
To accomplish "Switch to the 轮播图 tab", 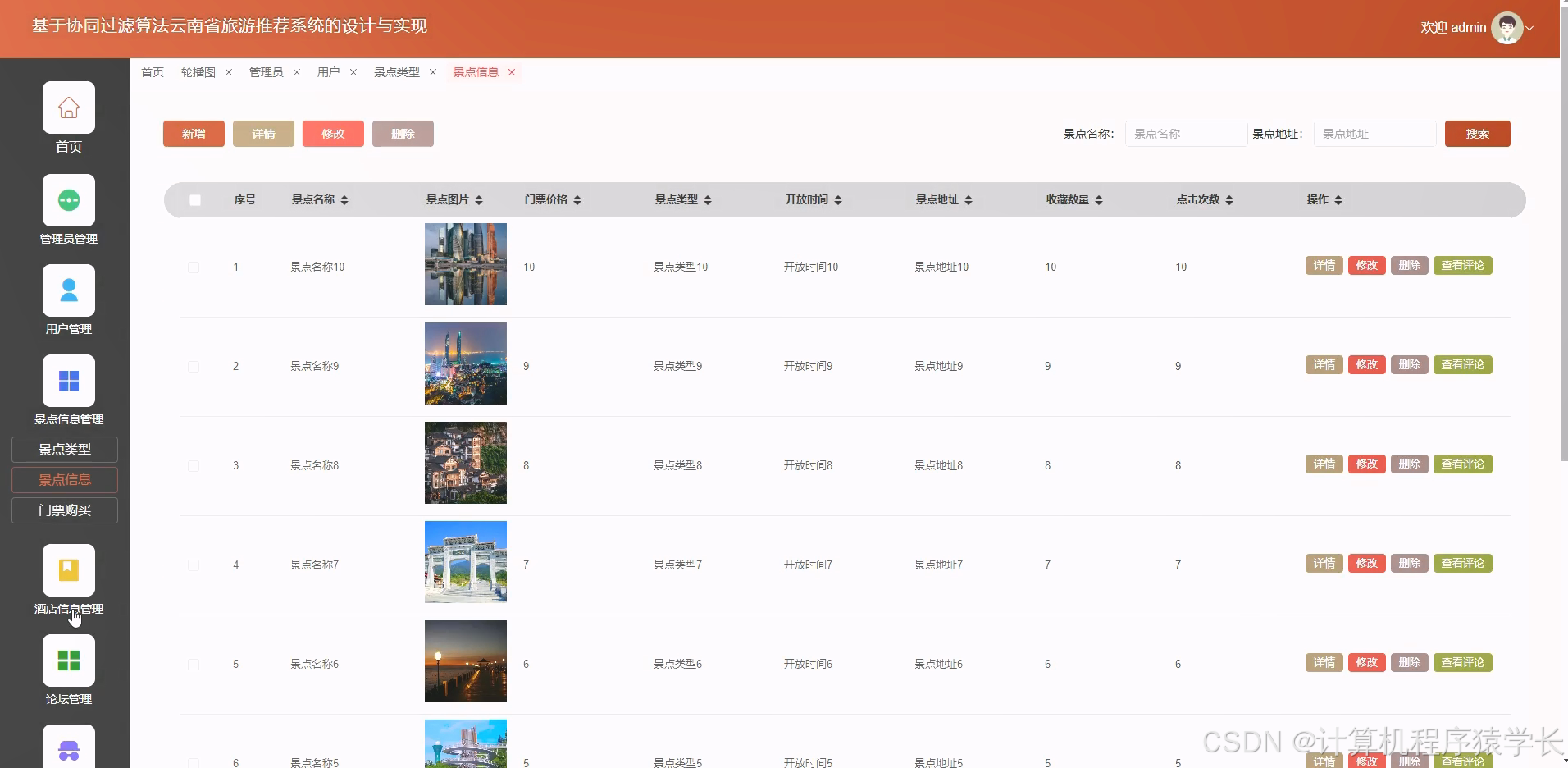I will point(198,72).
